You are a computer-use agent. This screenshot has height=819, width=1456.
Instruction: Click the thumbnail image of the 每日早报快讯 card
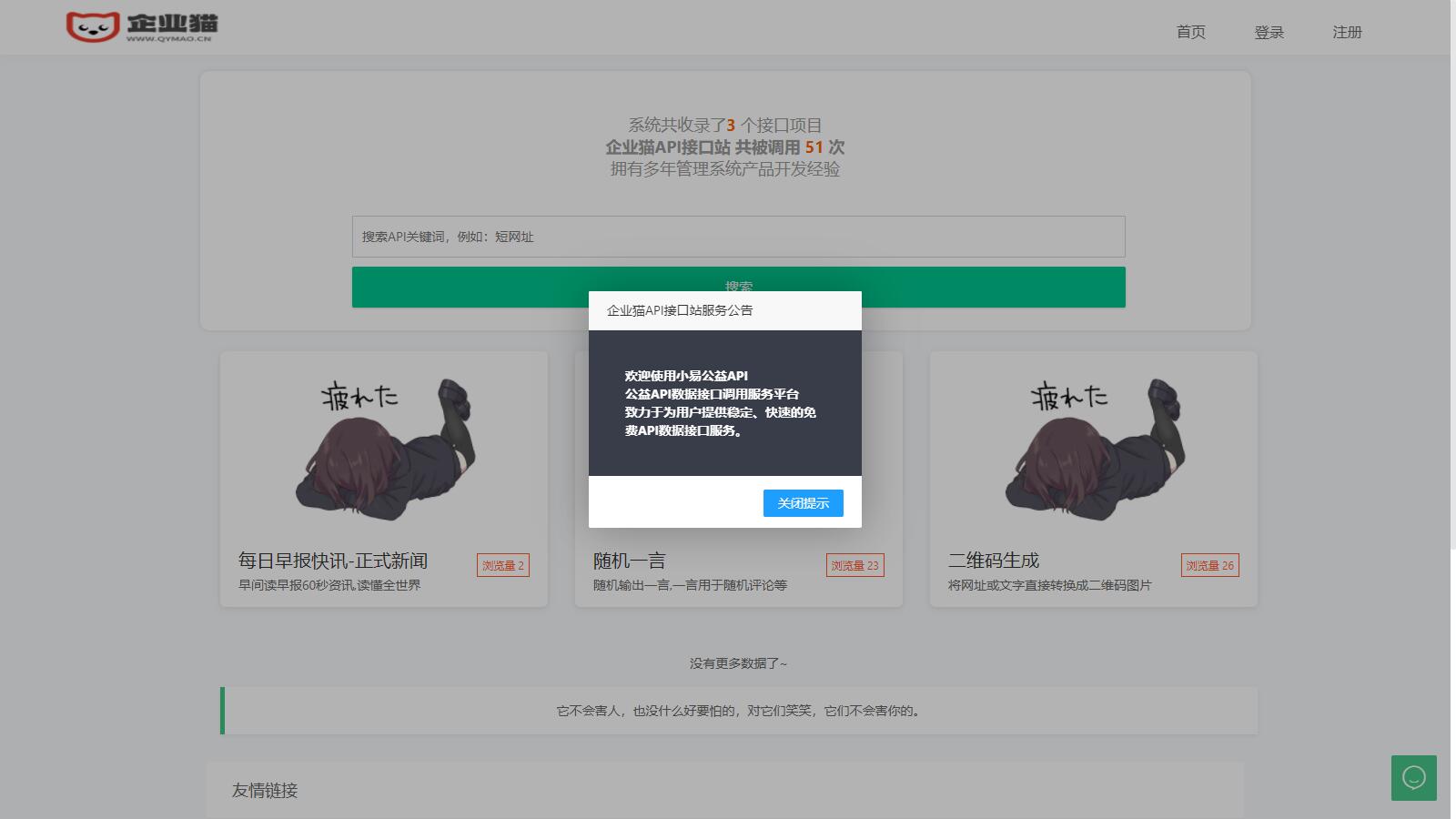(x=382, y=446)
